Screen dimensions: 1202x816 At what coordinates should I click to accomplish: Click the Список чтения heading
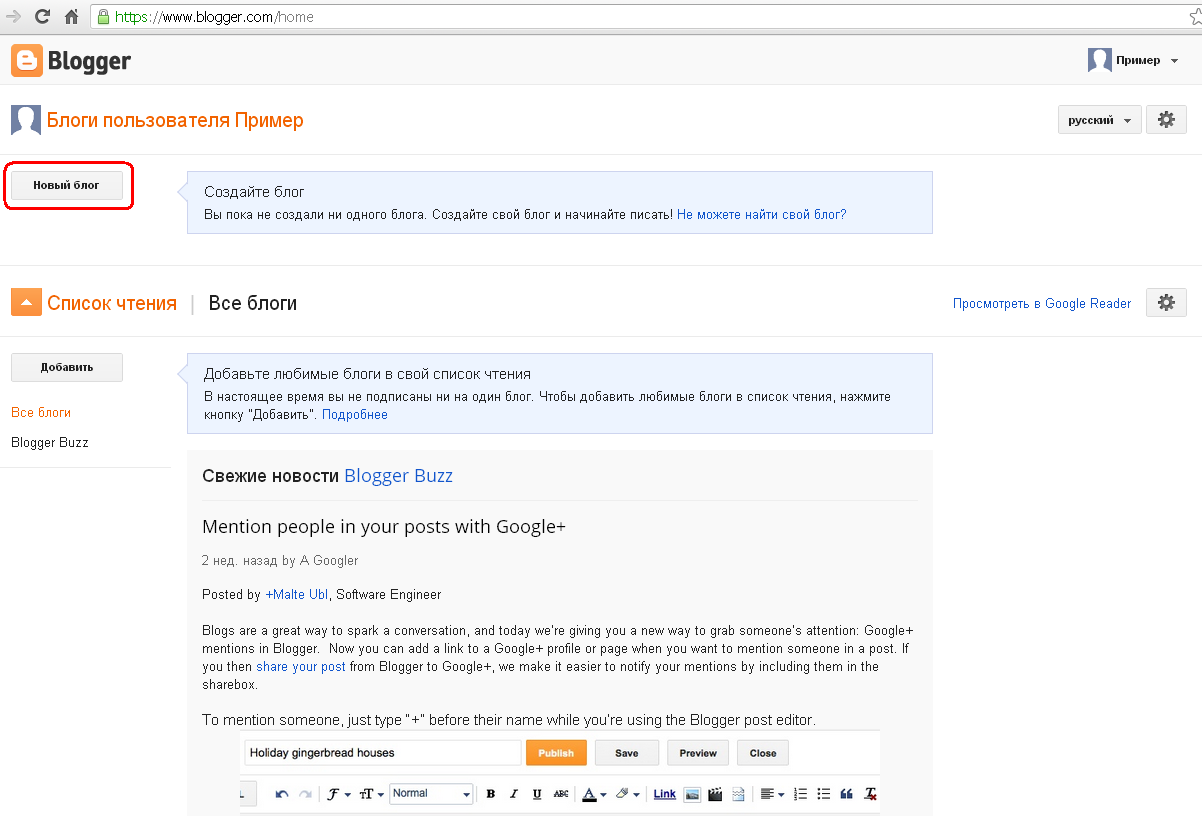click(112, 303)
